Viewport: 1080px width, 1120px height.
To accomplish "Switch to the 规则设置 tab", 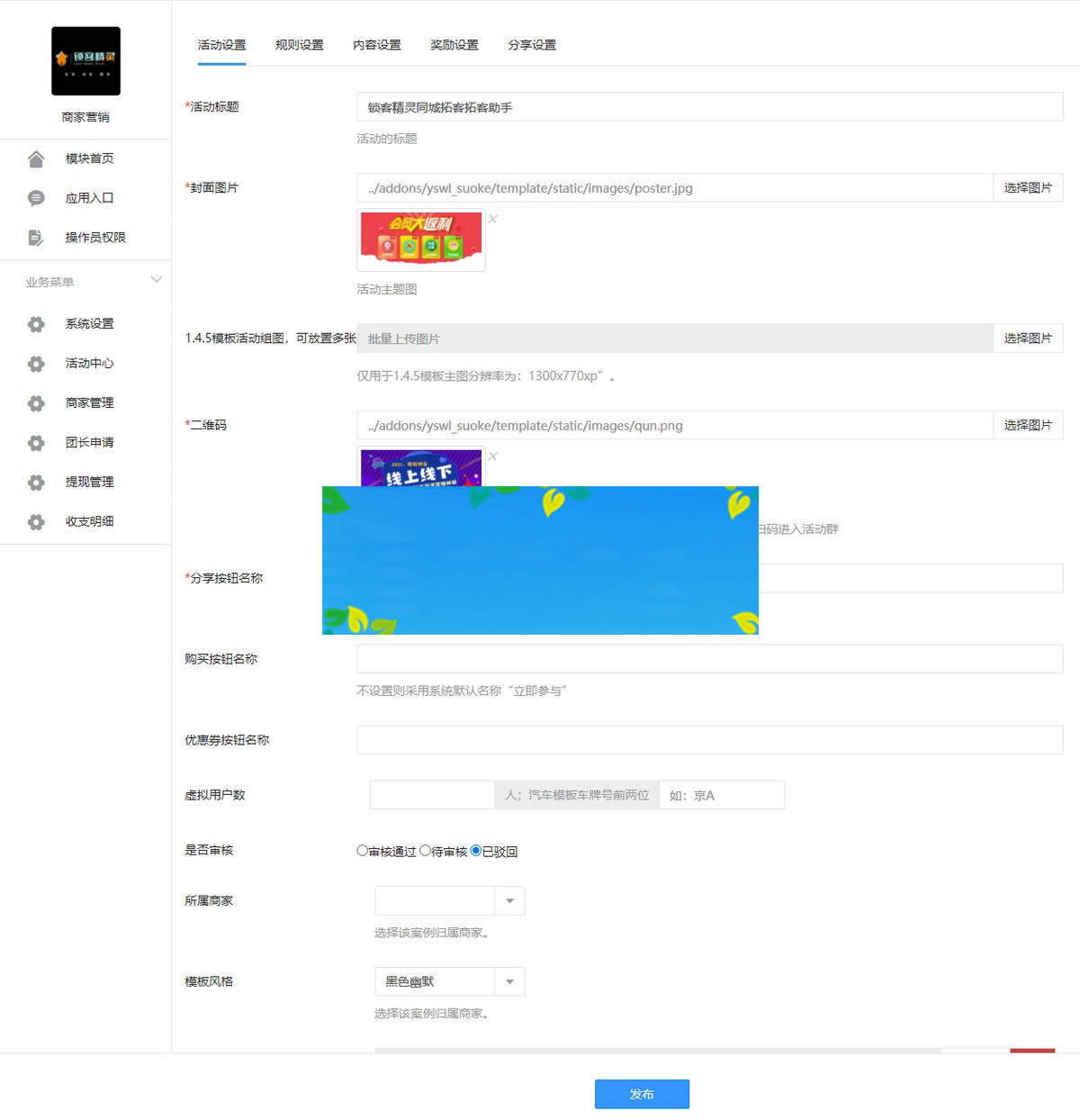I will (x=298, y=44).
